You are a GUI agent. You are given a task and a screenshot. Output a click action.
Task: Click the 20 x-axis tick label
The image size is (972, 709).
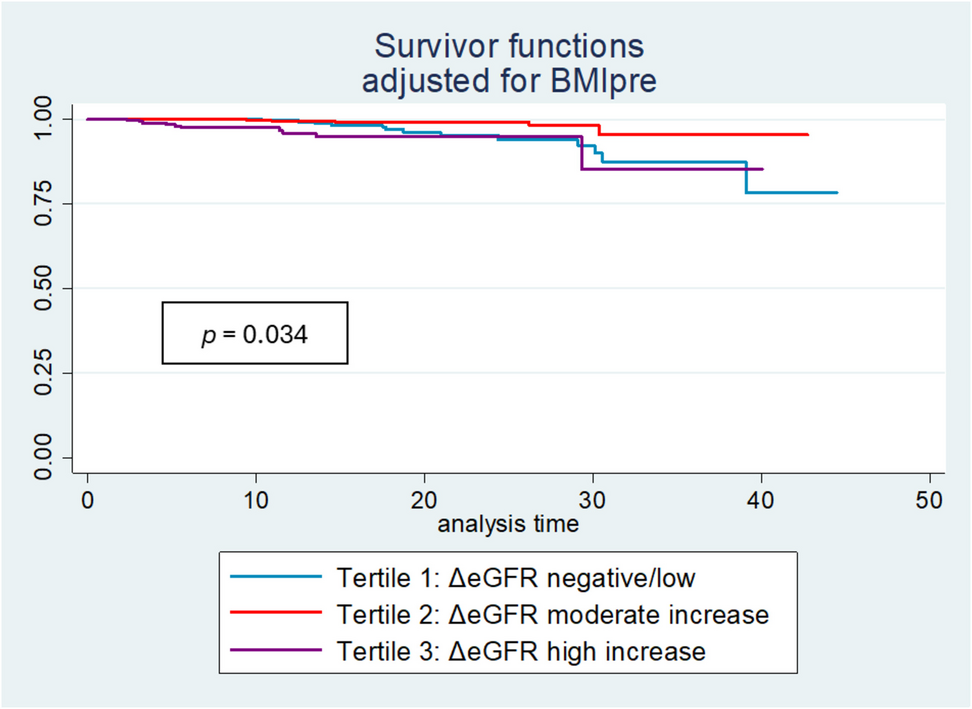click(x=425, y=499)
